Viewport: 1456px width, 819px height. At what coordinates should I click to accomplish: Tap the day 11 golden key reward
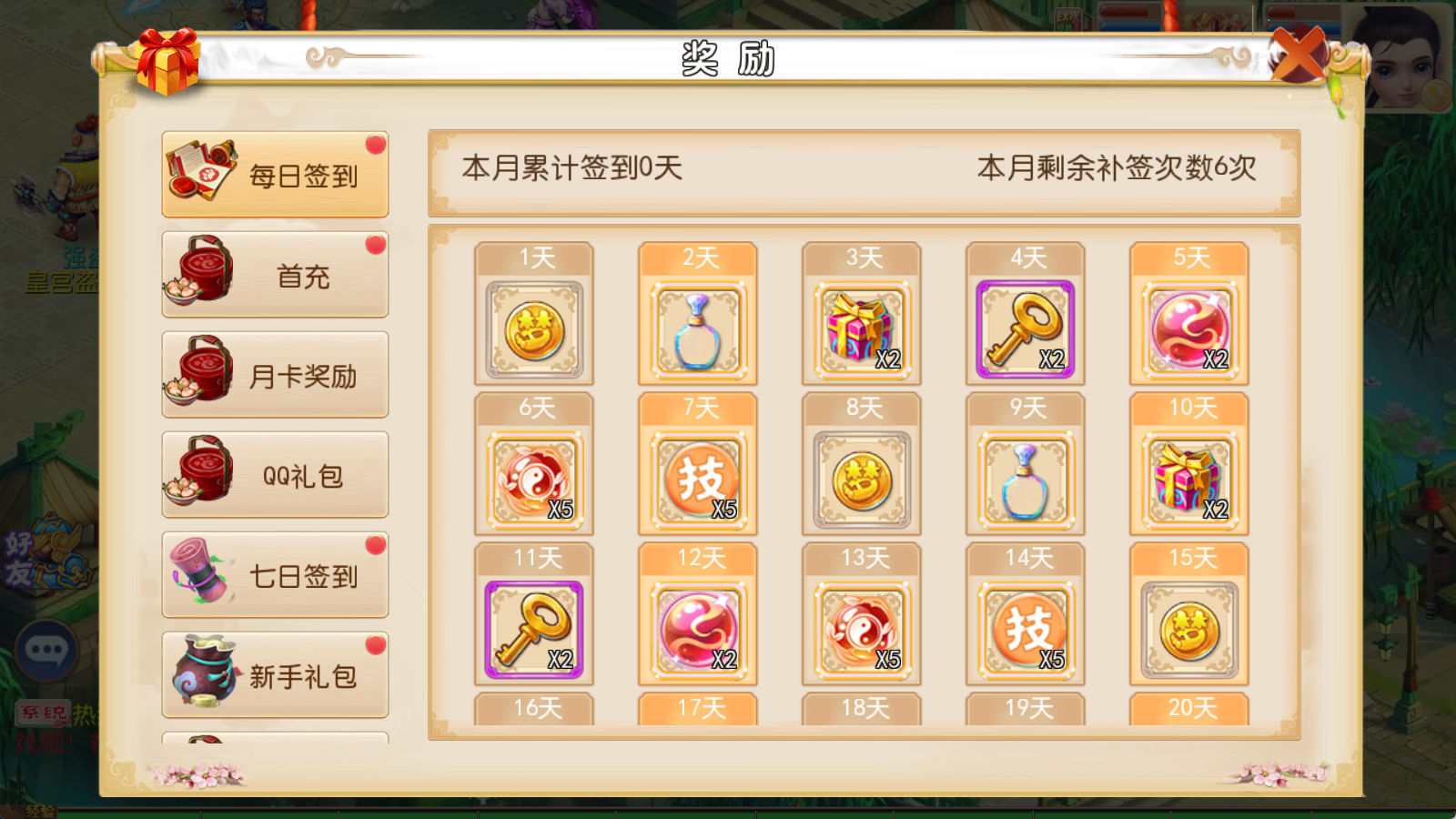534,630
